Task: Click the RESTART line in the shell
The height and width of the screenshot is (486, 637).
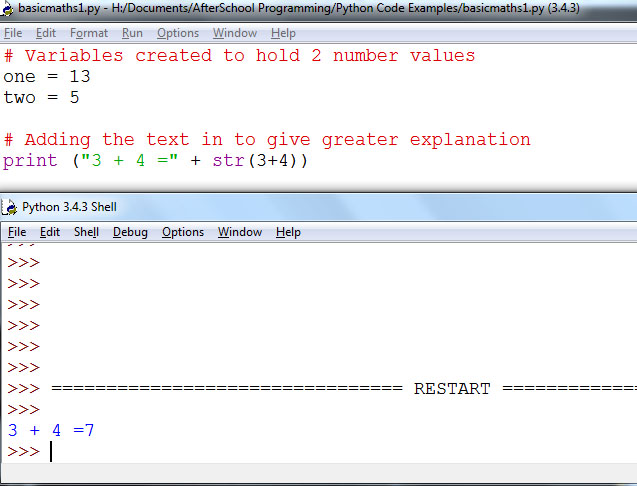Action: pyautogui.click(x=322, y=389)
